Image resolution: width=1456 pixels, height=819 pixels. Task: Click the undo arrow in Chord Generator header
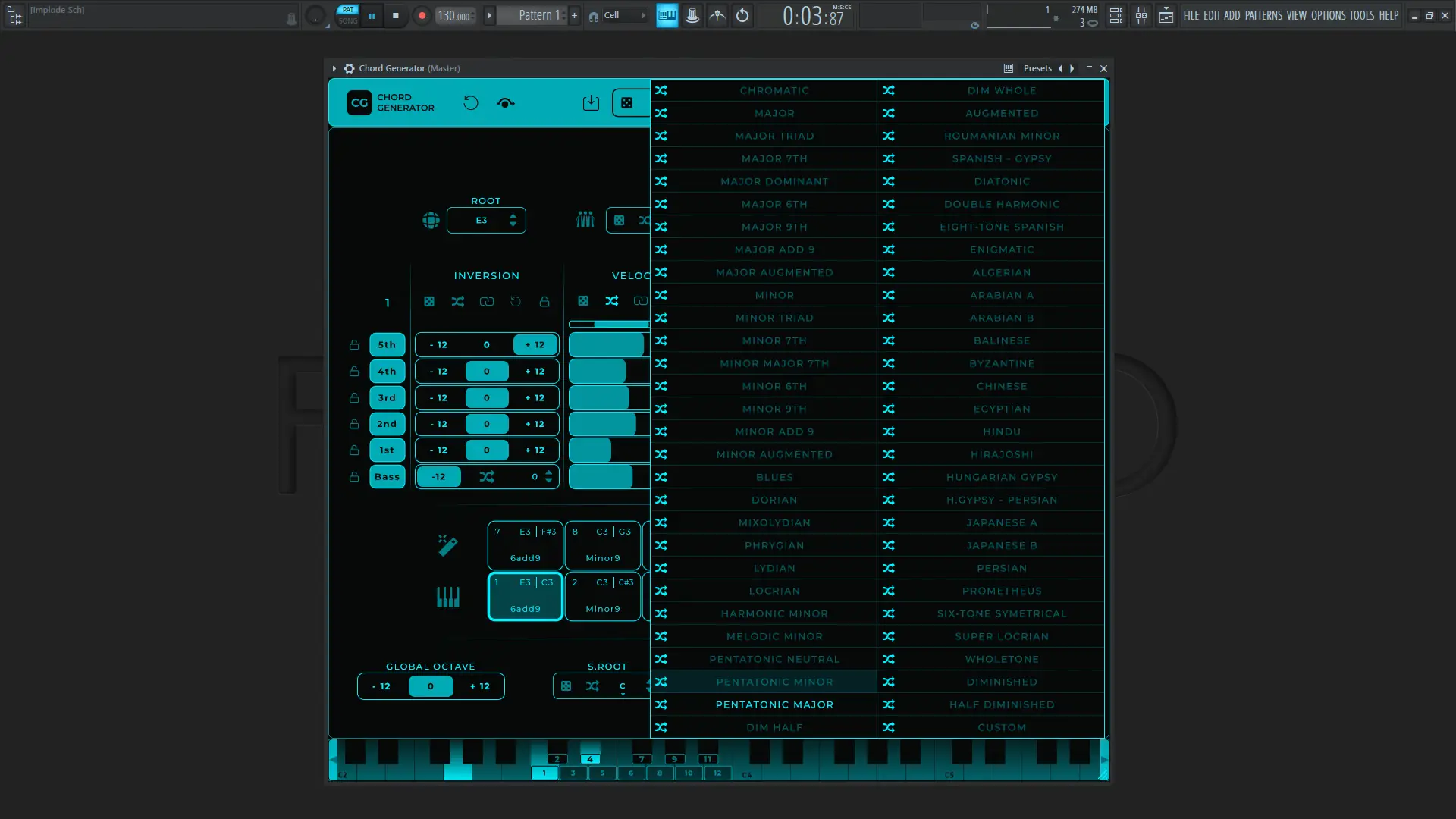click(x=470, y=103)
